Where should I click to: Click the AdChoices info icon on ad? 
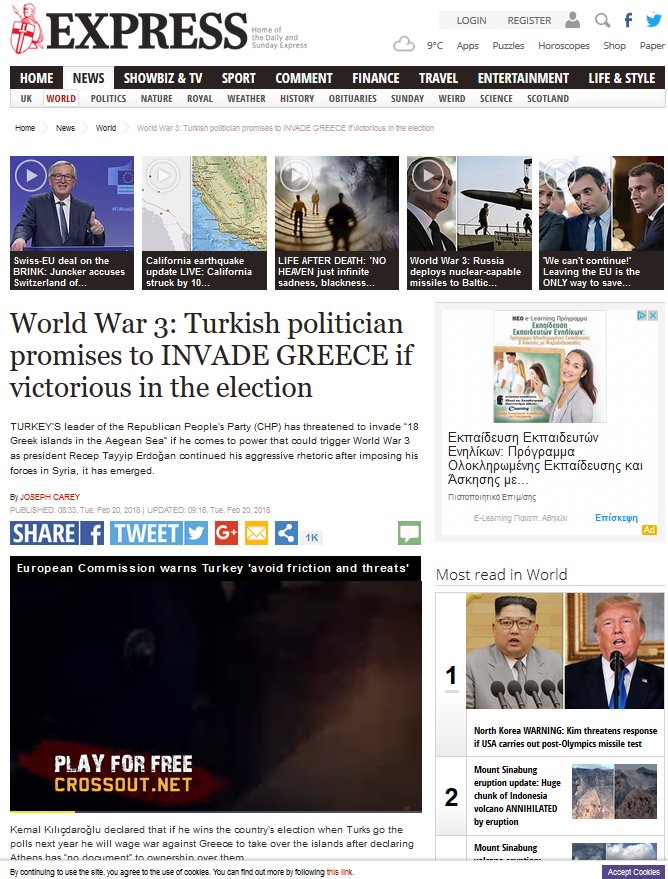coord(642,316)
